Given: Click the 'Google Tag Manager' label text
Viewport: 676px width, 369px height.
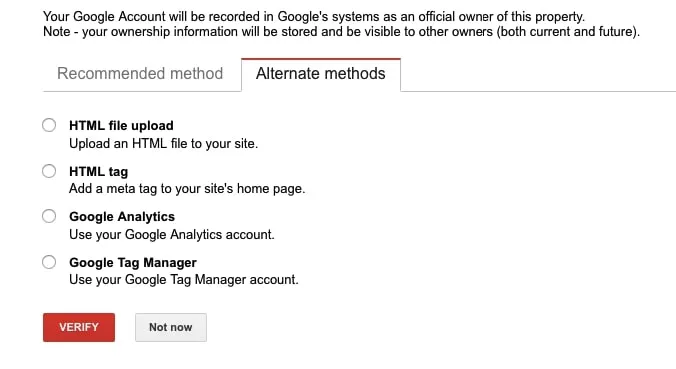Looking at the screenshot, I should [133, 263].
